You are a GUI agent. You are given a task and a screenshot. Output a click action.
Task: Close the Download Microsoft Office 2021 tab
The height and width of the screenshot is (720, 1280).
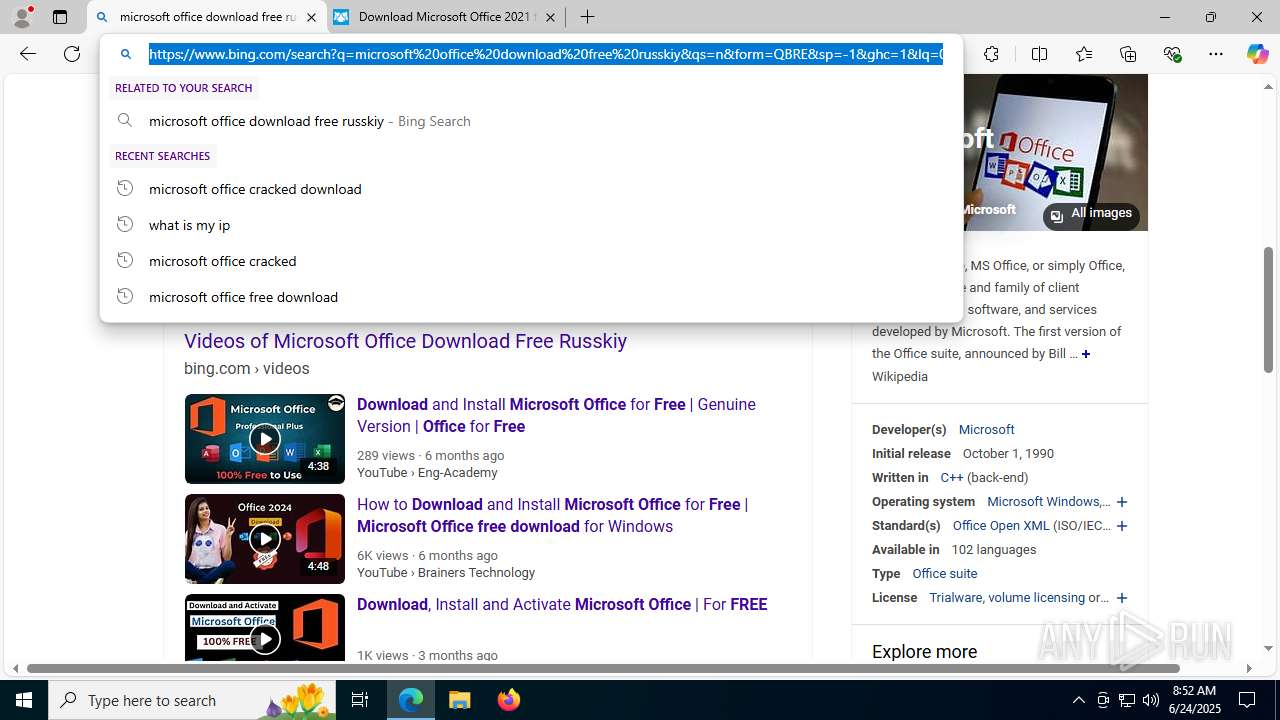click(550, 17)
